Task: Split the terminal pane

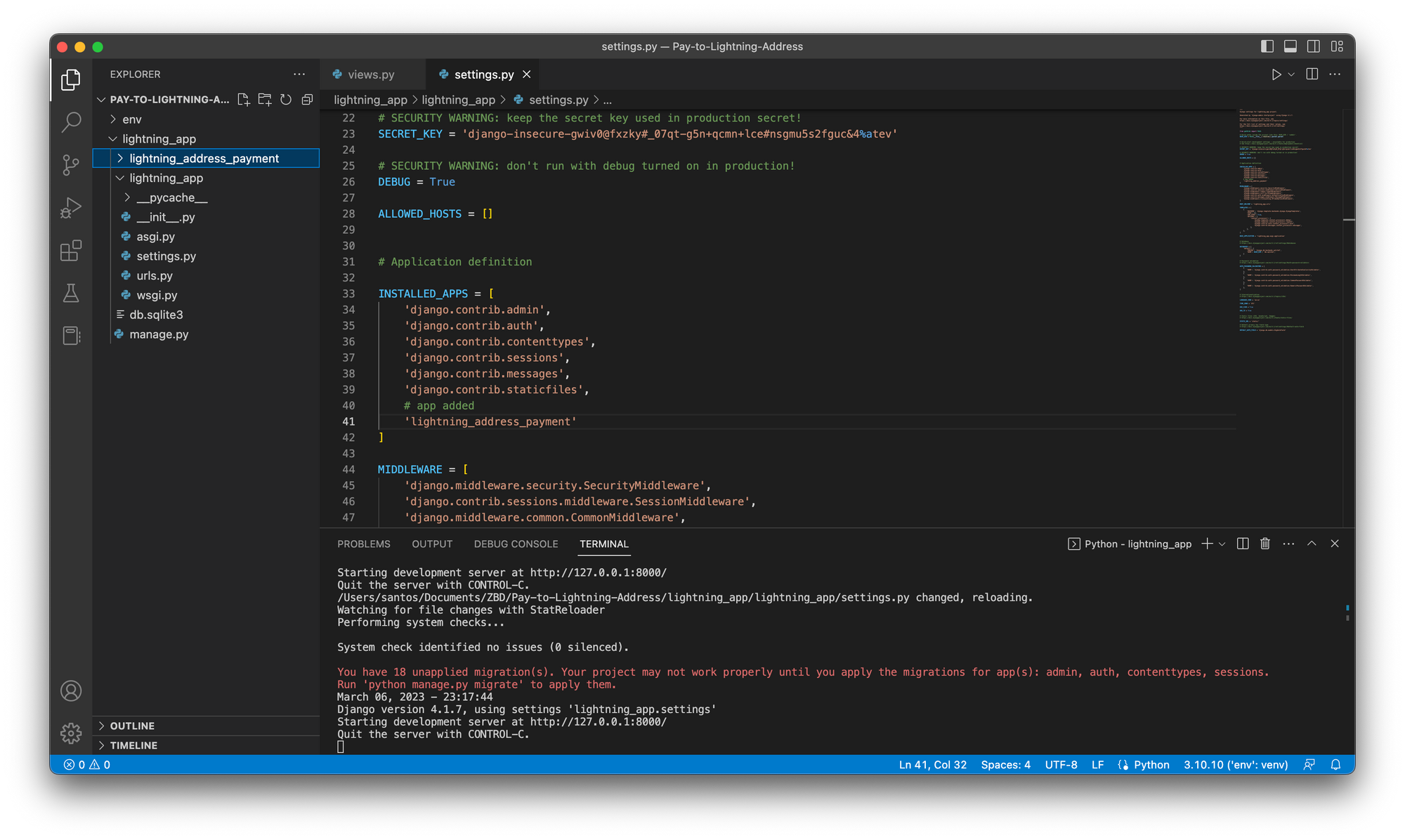Action: tap(1243, 544)
